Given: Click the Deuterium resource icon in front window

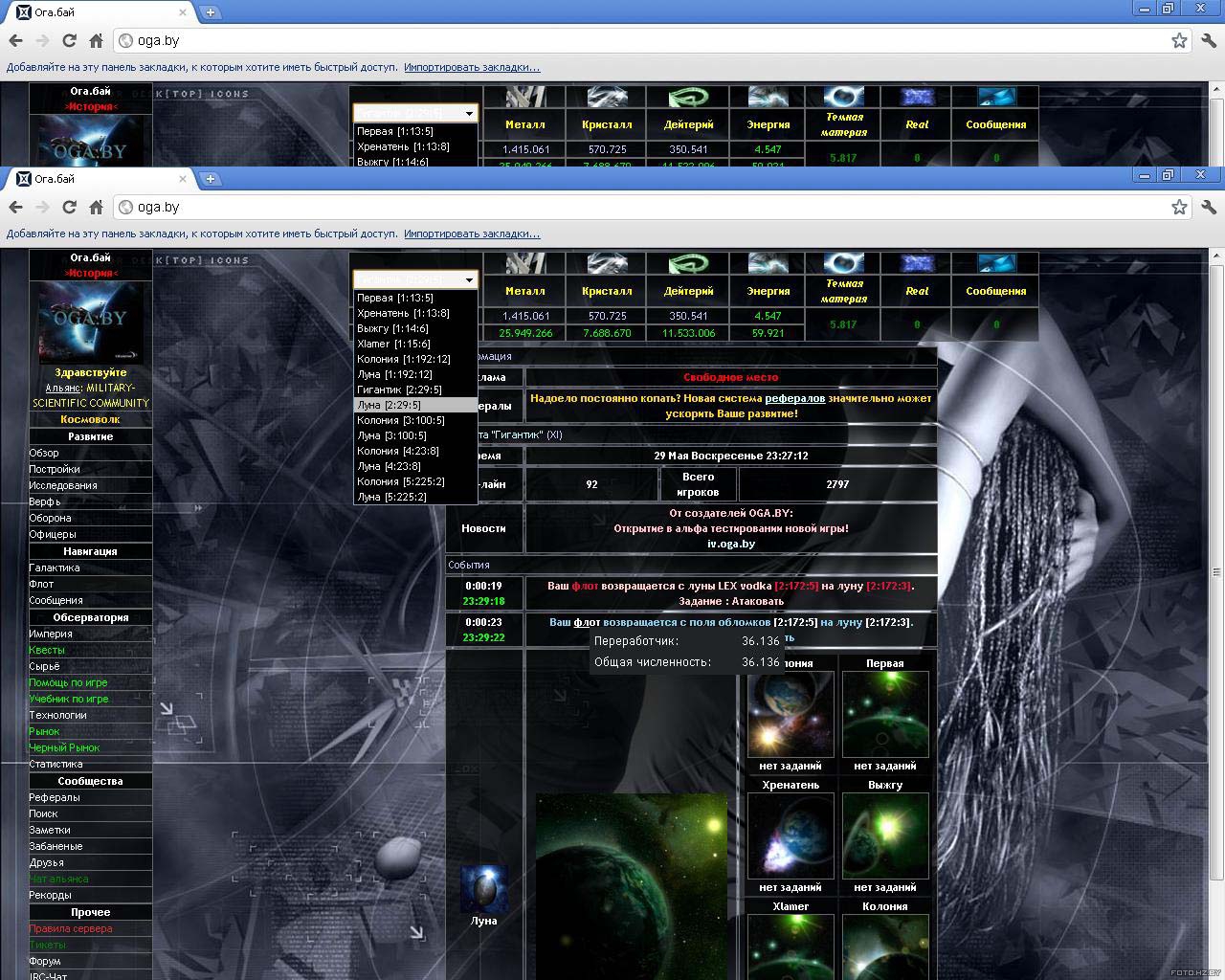Looking at the screenshot, I should click(x=688, y=263).
